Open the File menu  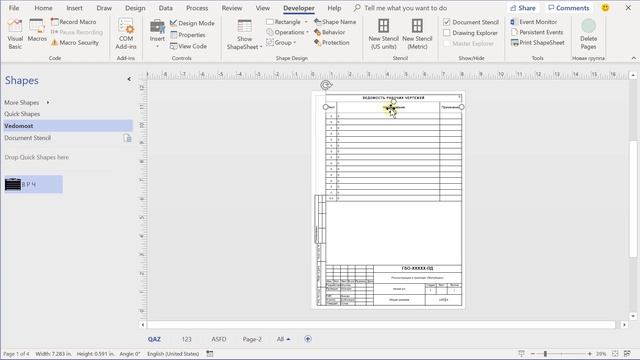pyautogui.click(x=14, y=8)
